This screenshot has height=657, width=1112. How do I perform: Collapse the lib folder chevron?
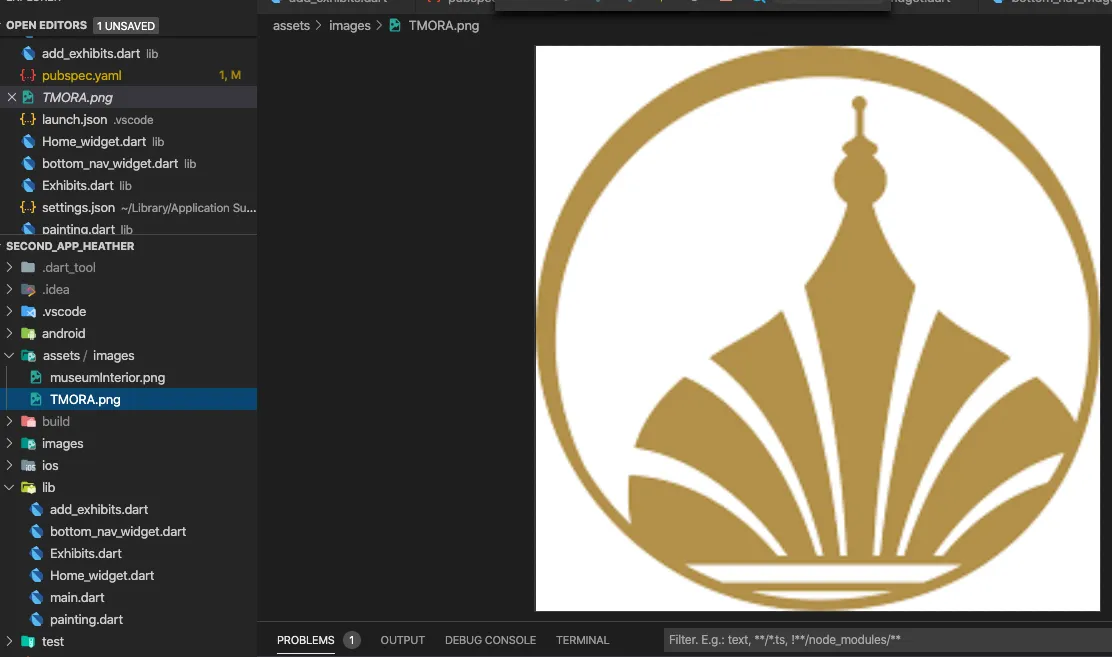tap(9, 487)
